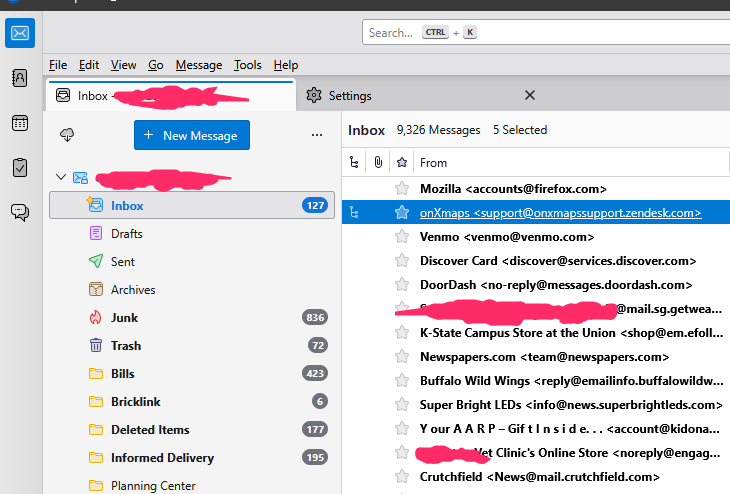Open the Super Bright LEDs message

coord(536,405)
